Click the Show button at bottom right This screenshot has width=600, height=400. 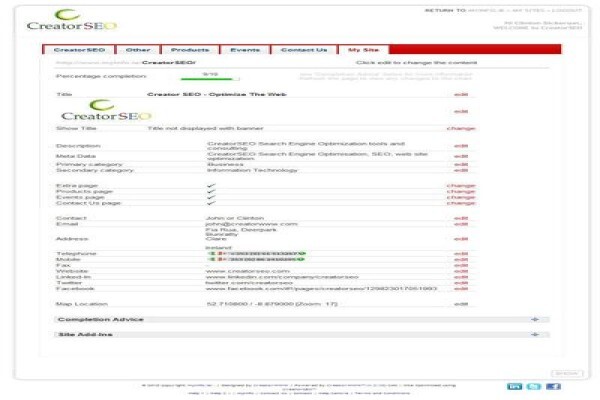pos(567,373)
